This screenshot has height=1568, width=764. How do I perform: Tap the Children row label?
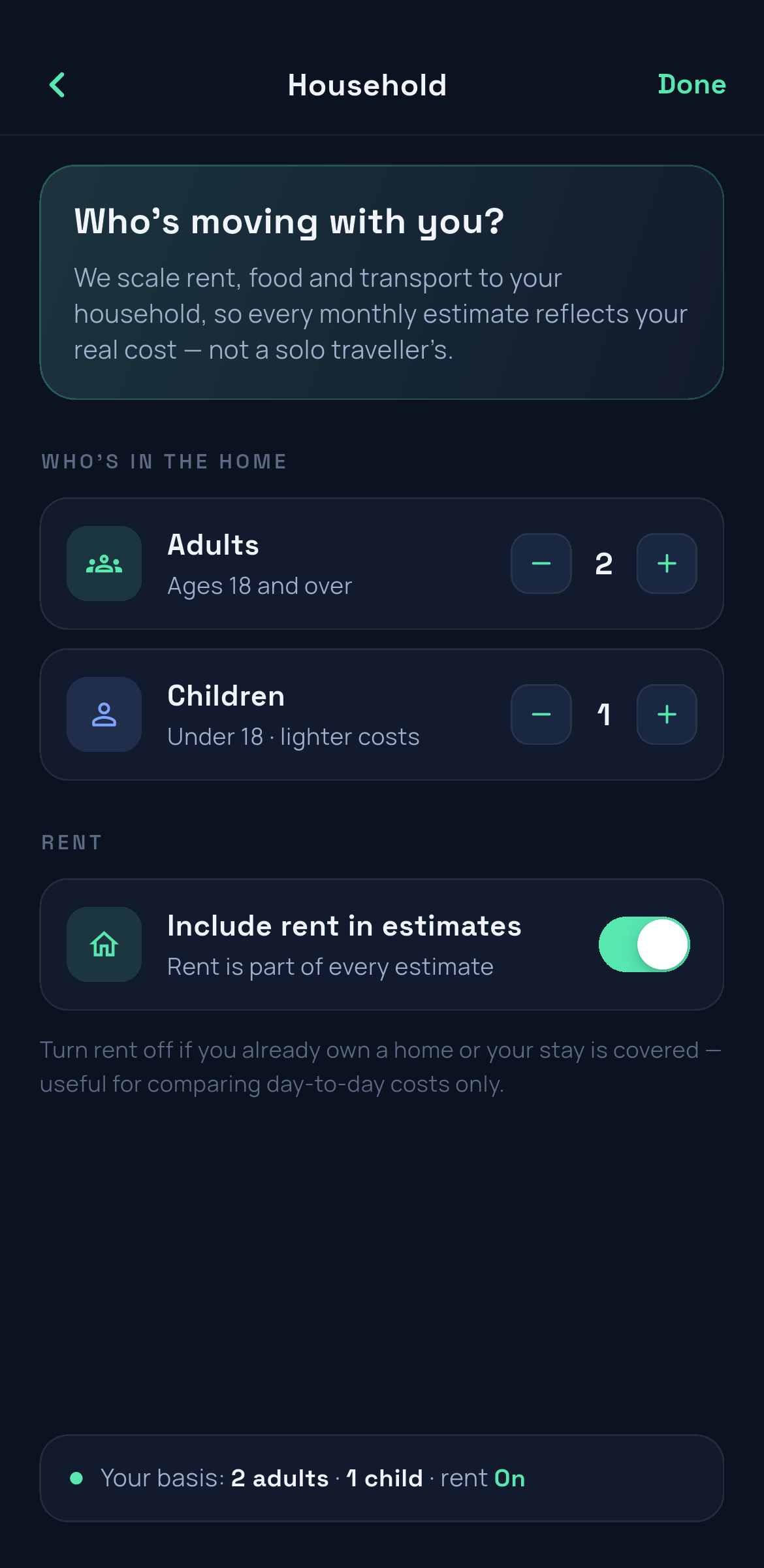[x=226, y=696]
